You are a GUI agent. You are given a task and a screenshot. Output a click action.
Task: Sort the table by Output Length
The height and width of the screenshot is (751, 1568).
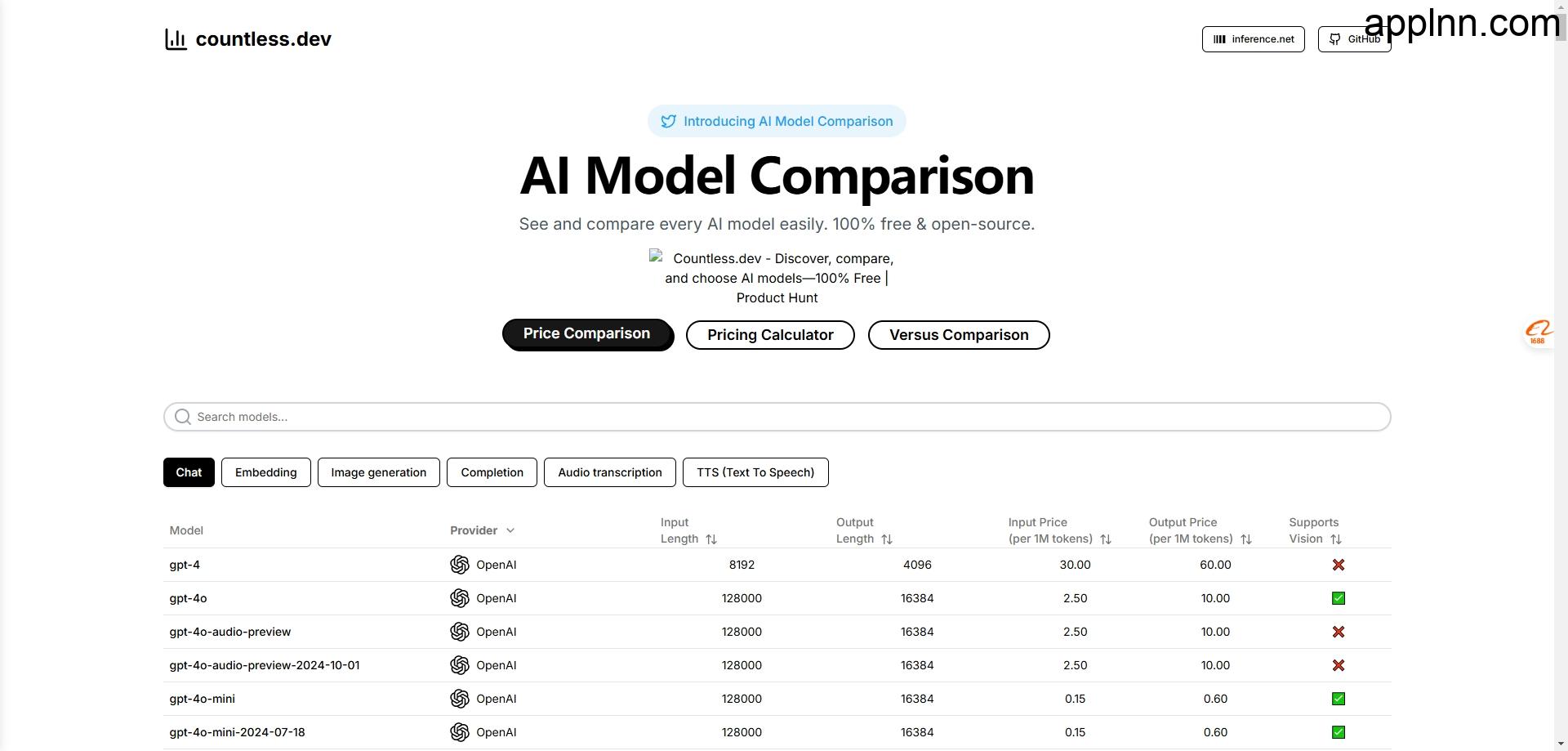(887, 539)
